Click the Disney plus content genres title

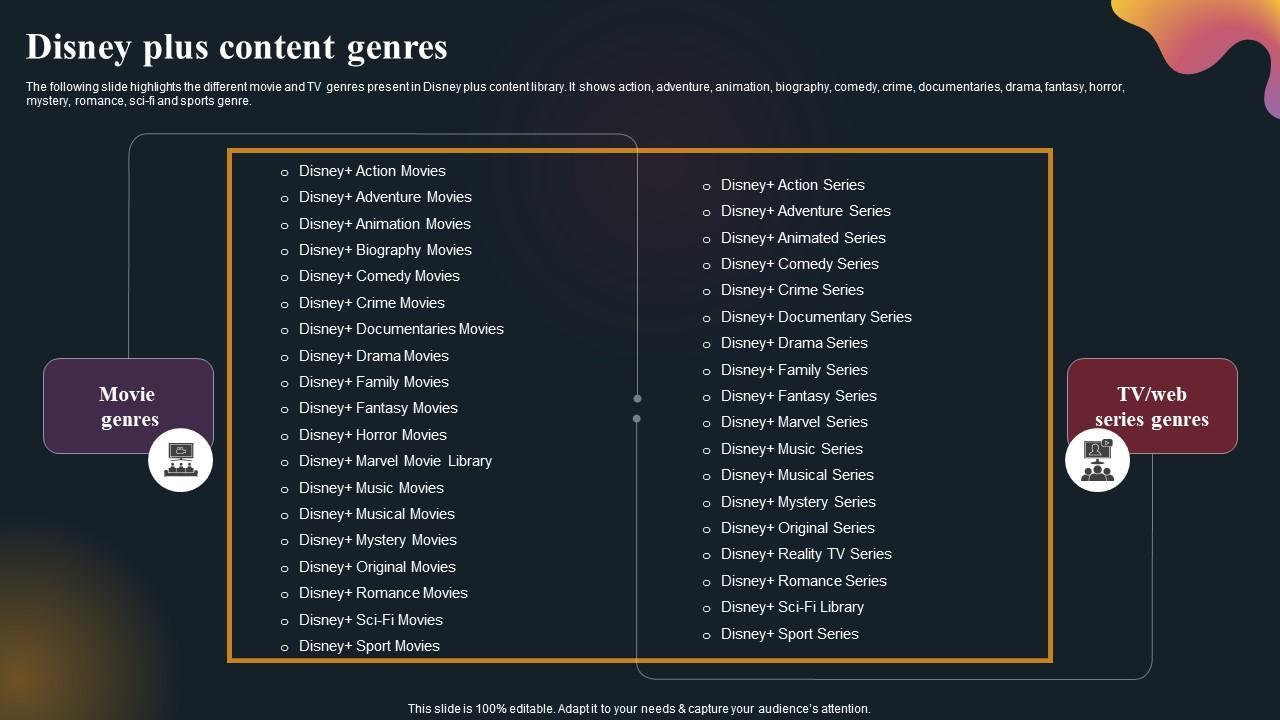tap(237, 47)
